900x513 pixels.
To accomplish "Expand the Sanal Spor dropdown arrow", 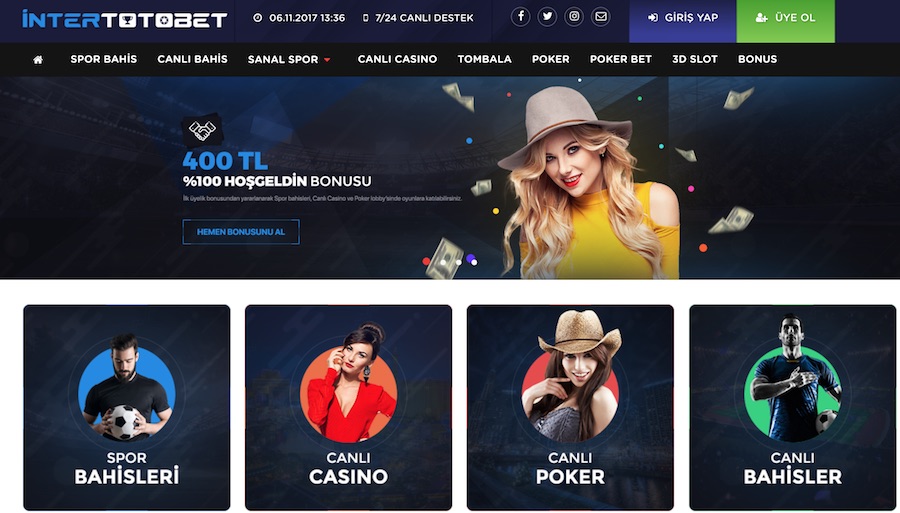I will [x=327, y=60].
